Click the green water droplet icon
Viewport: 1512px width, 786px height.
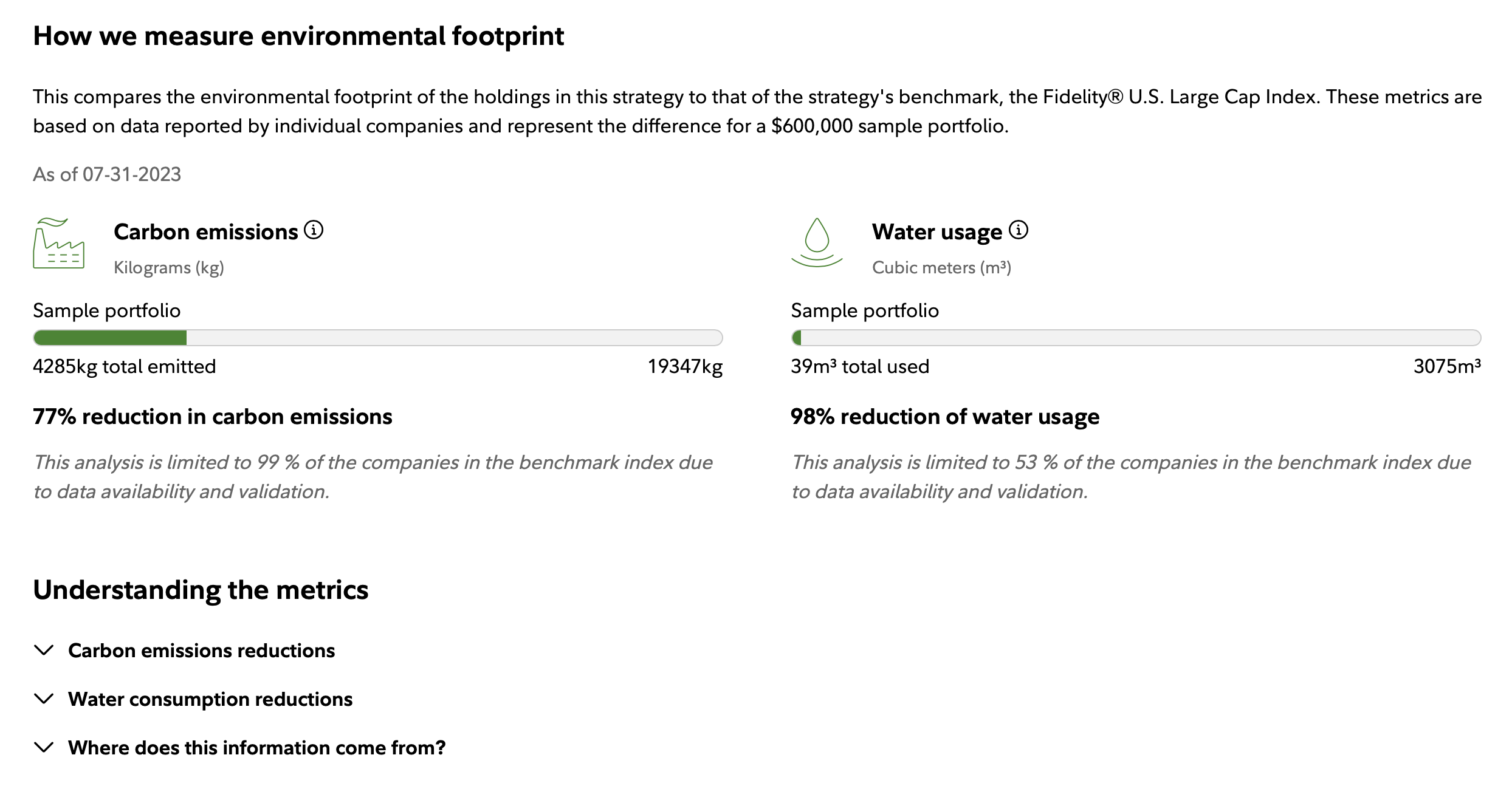point(817,243)
